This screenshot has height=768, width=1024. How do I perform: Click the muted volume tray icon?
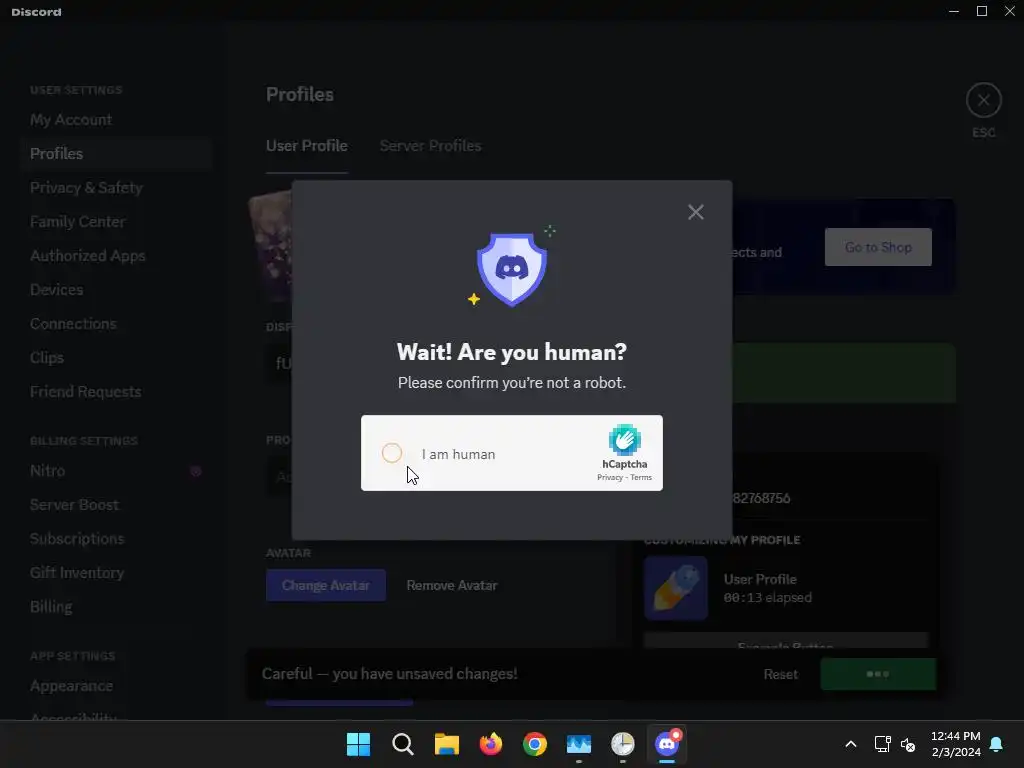pos(908,744)
